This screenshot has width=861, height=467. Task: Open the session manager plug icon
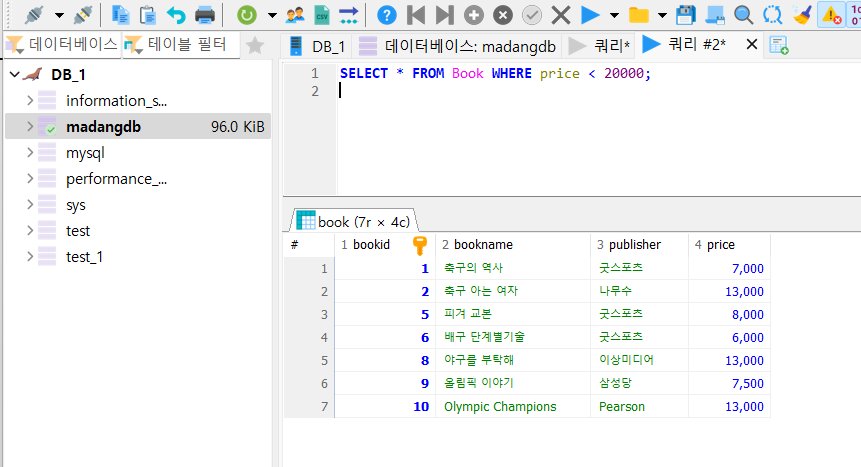tap(34, 15)
